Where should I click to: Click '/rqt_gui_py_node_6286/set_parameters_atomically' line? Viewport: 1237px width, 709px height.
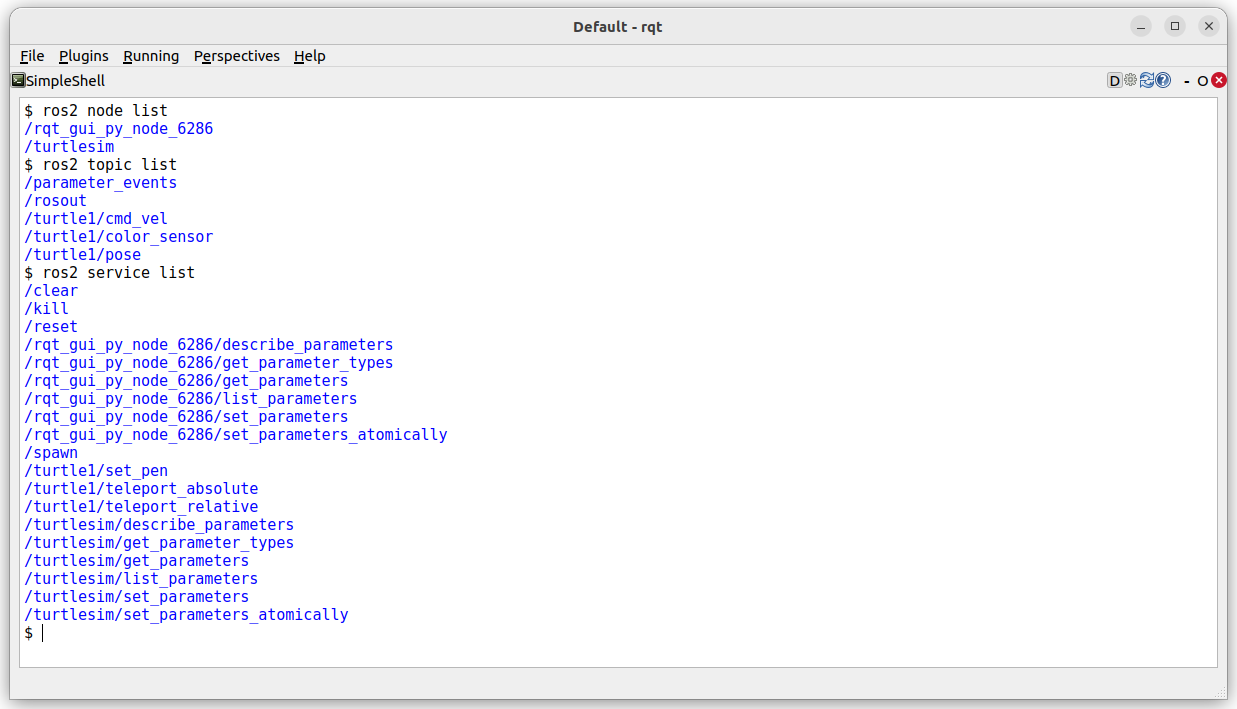(236, 434)
